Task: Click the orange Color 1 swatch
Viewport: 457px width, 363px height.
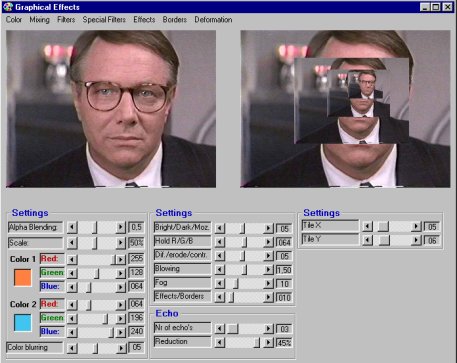Action: [x=23, y=278]
